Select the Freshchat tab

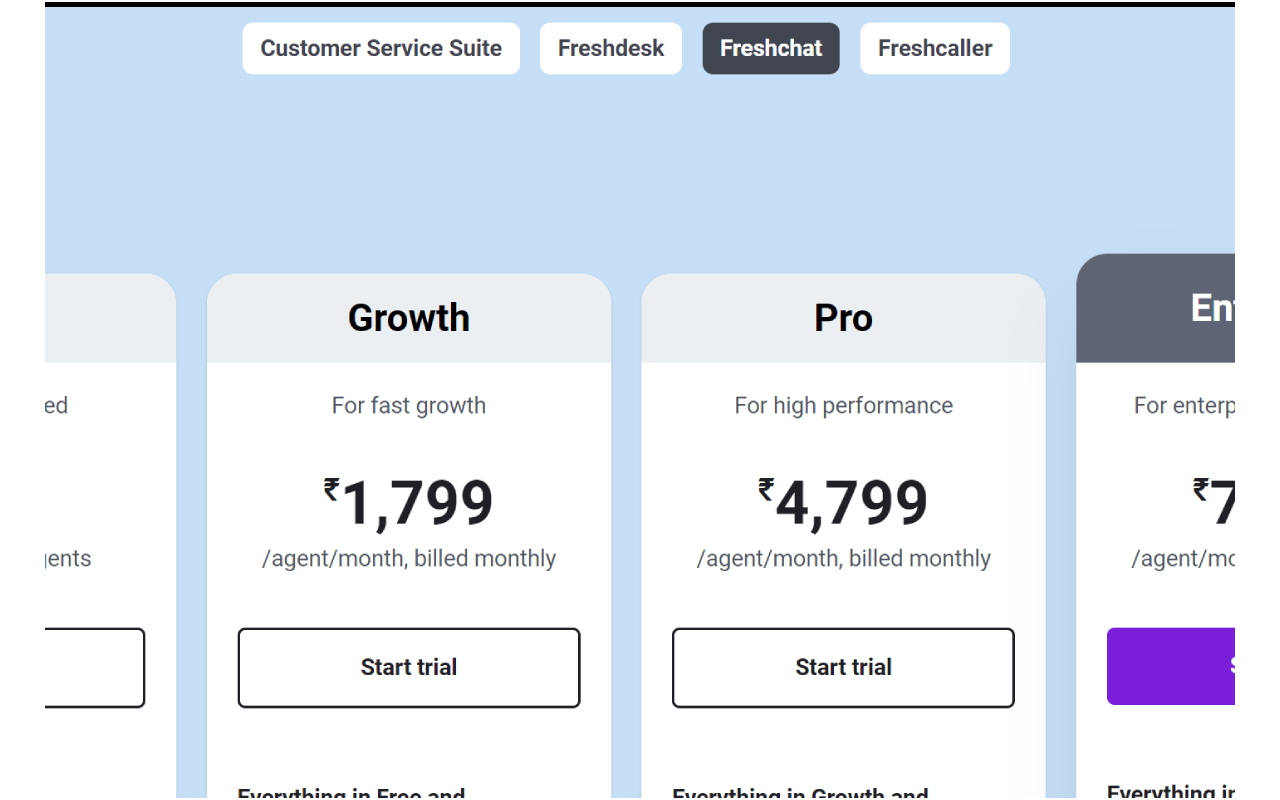click(771, 48)
